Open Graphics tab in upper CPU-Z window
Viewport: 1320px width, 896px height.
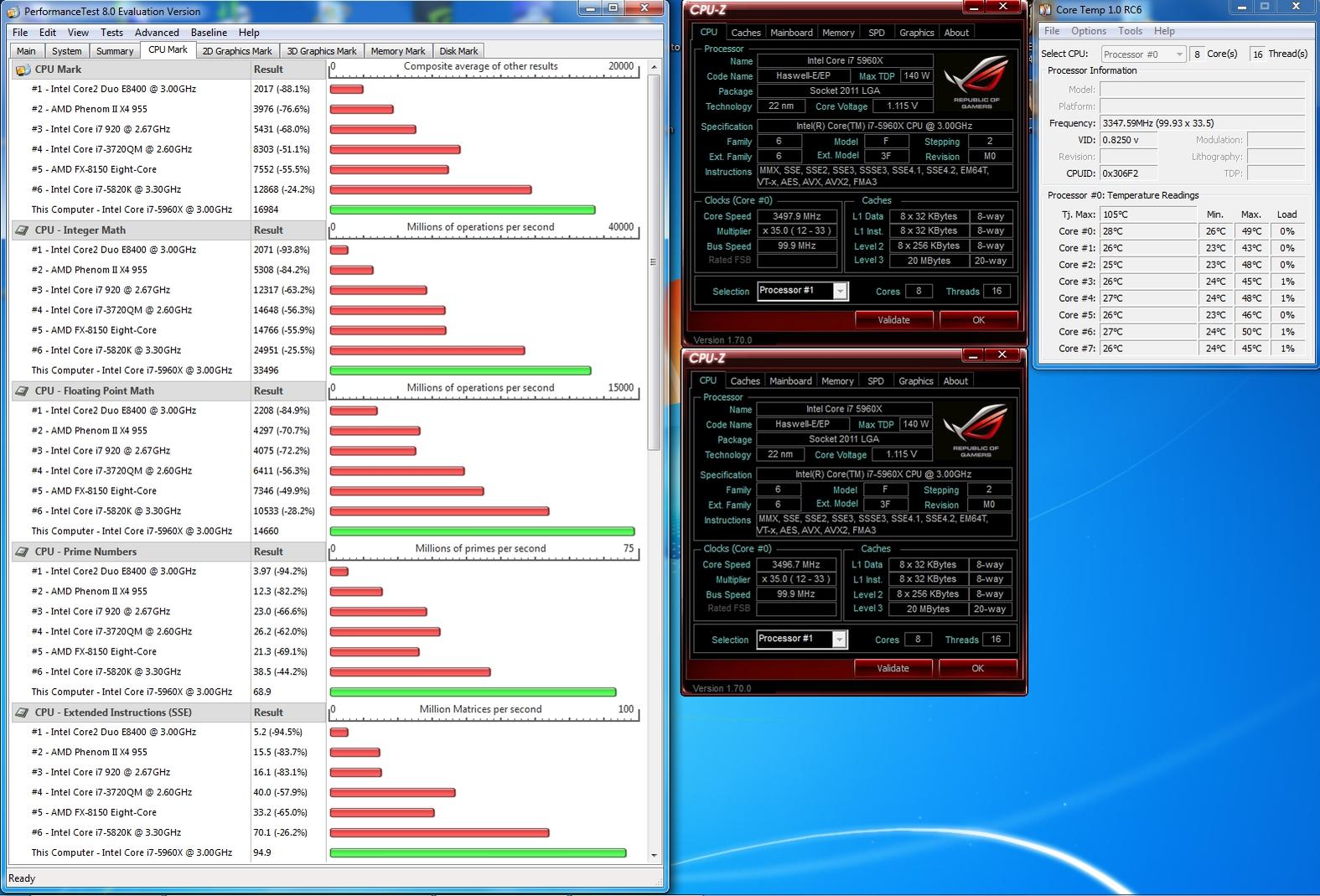coord(917,33)
